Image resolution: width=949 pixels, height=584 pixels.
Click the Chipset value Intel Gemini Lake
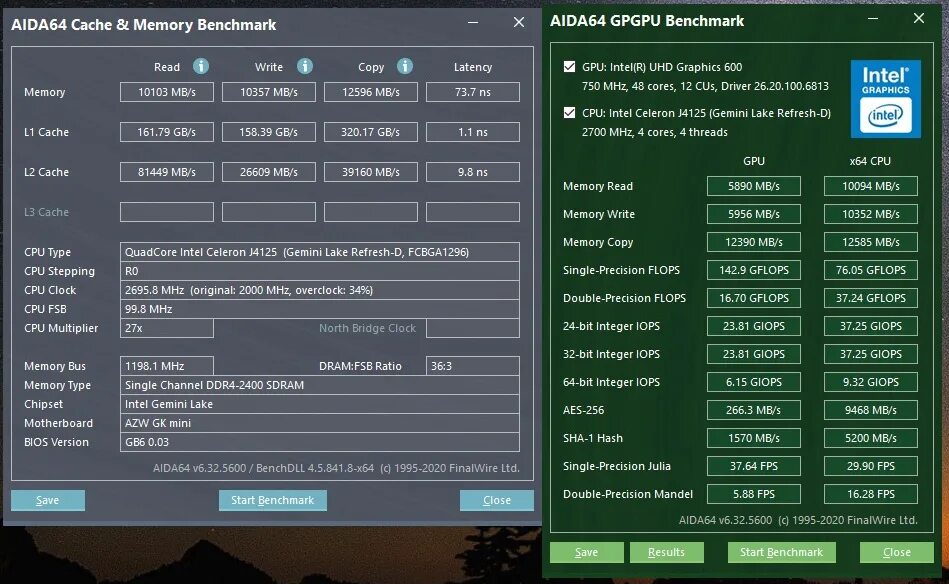pos(320,404)
